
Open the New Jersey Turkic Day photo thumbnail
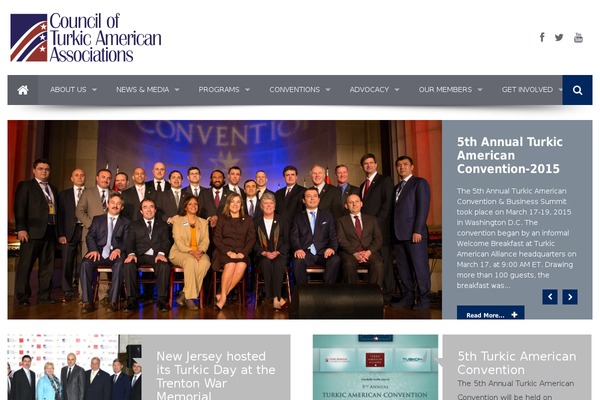75,367
